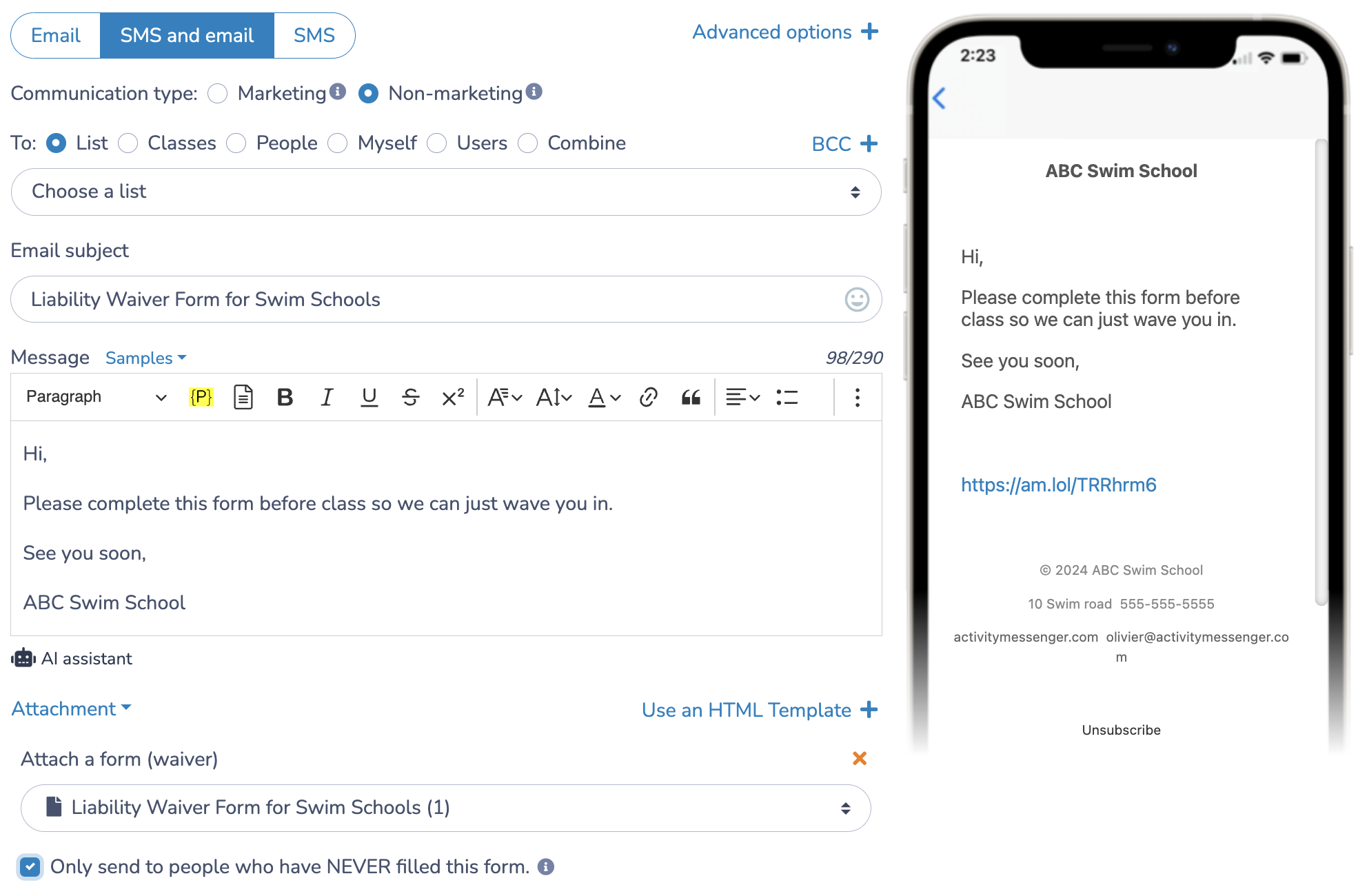Insert a placeholder with the {P} icon
Screen dimensions: 1358x896
click(x=201, y=397)
